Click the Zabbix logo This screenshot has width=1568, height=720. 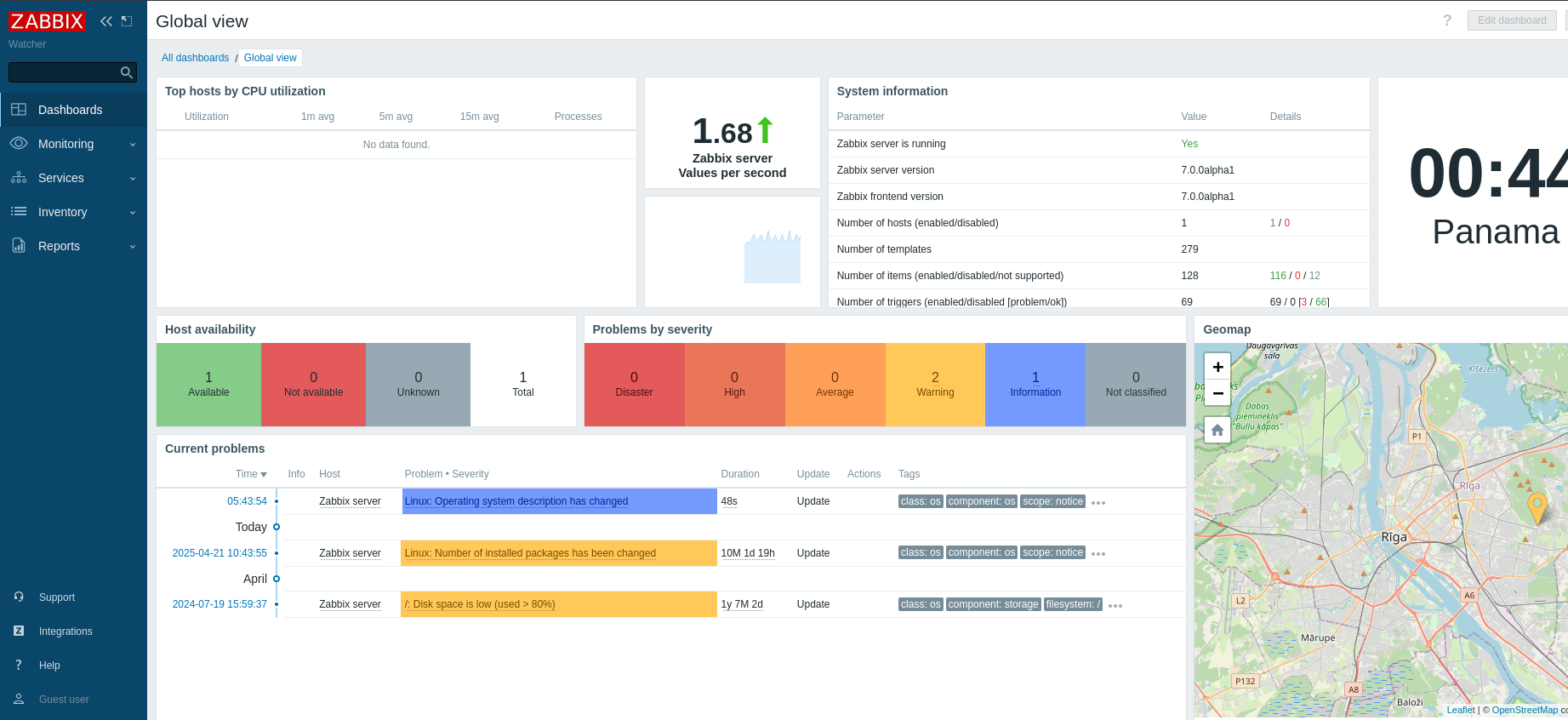click(48, 21)
